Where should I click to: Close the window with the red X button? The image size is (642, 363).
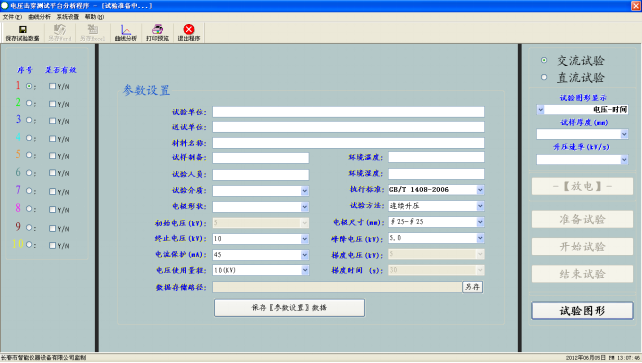click(636, 5)
